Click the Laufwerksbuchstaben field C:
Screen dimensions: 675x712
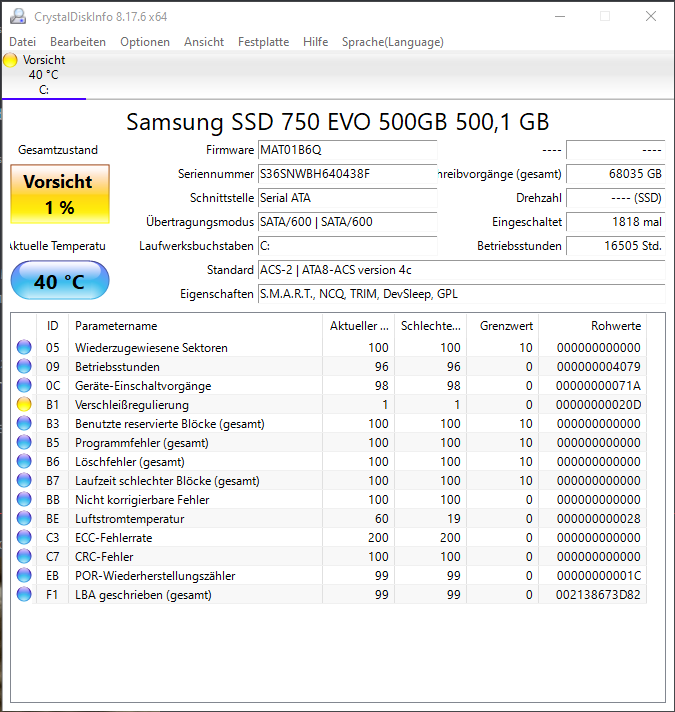coord(348,246)
